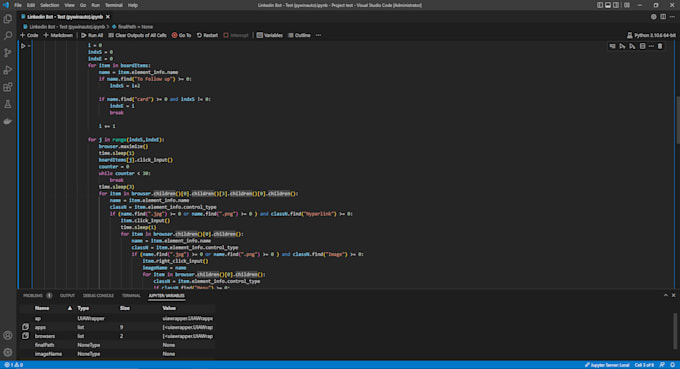Open errors and warnings status indicator

point(13,365)
